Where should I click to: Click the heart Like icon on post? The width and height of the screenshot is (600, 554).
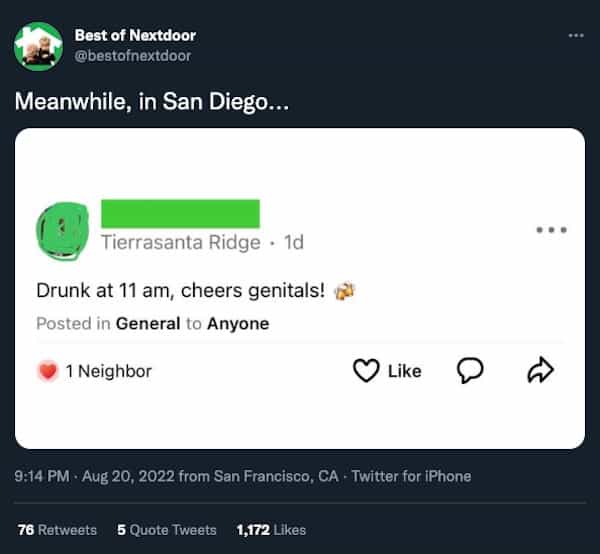(x=365, y=371)
